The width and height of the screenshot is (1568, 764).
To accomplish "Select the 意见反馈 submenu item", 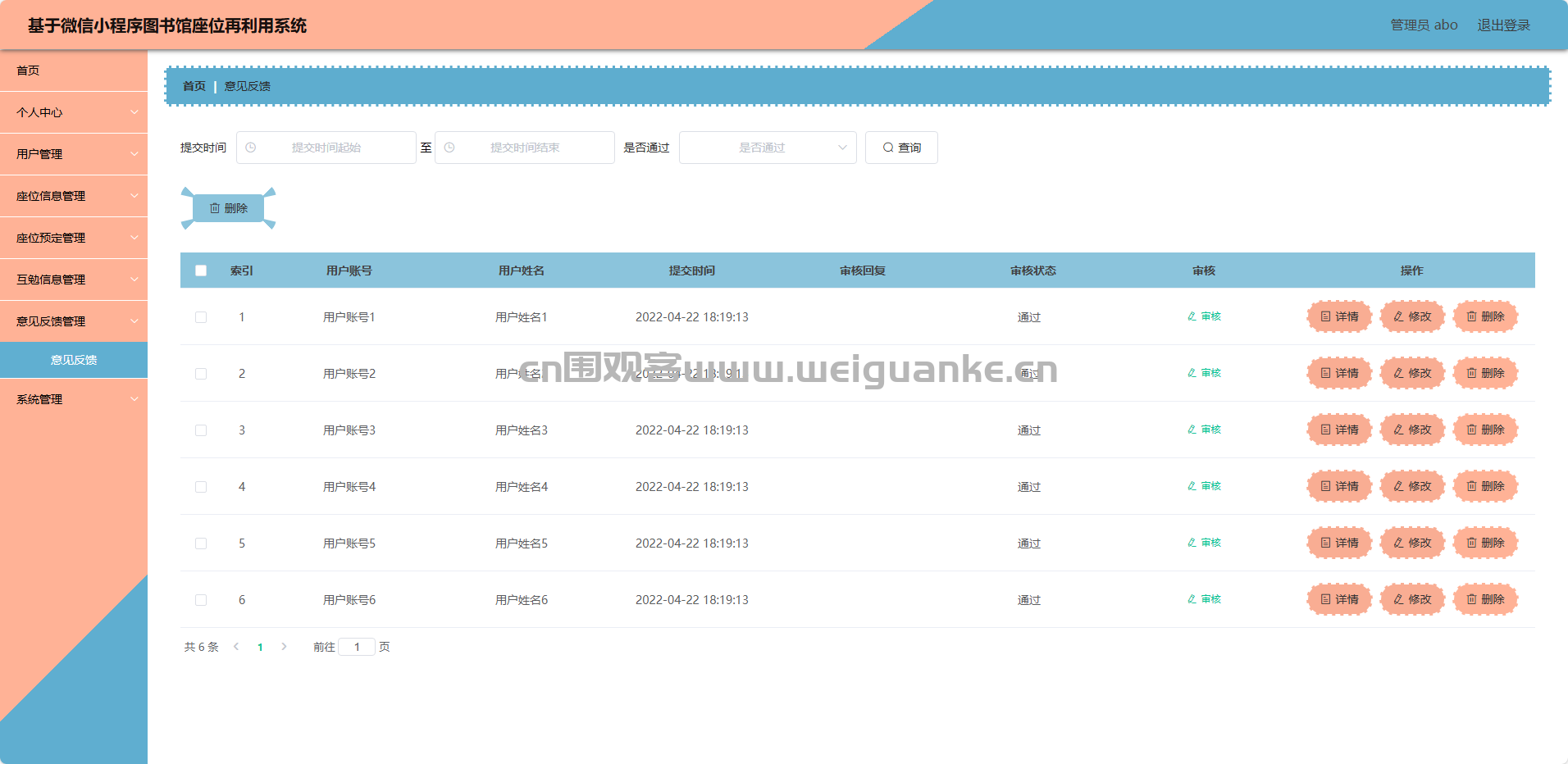I will coord(74,360).
